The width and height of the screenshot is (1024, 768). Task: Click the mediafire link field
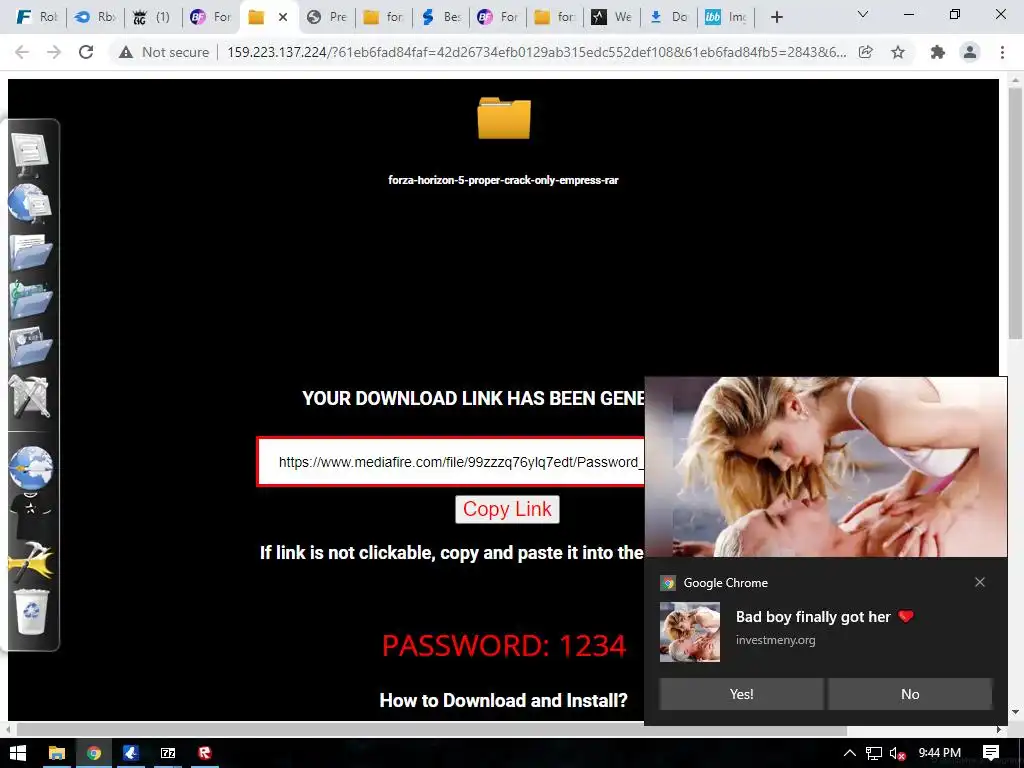[451, 462]
